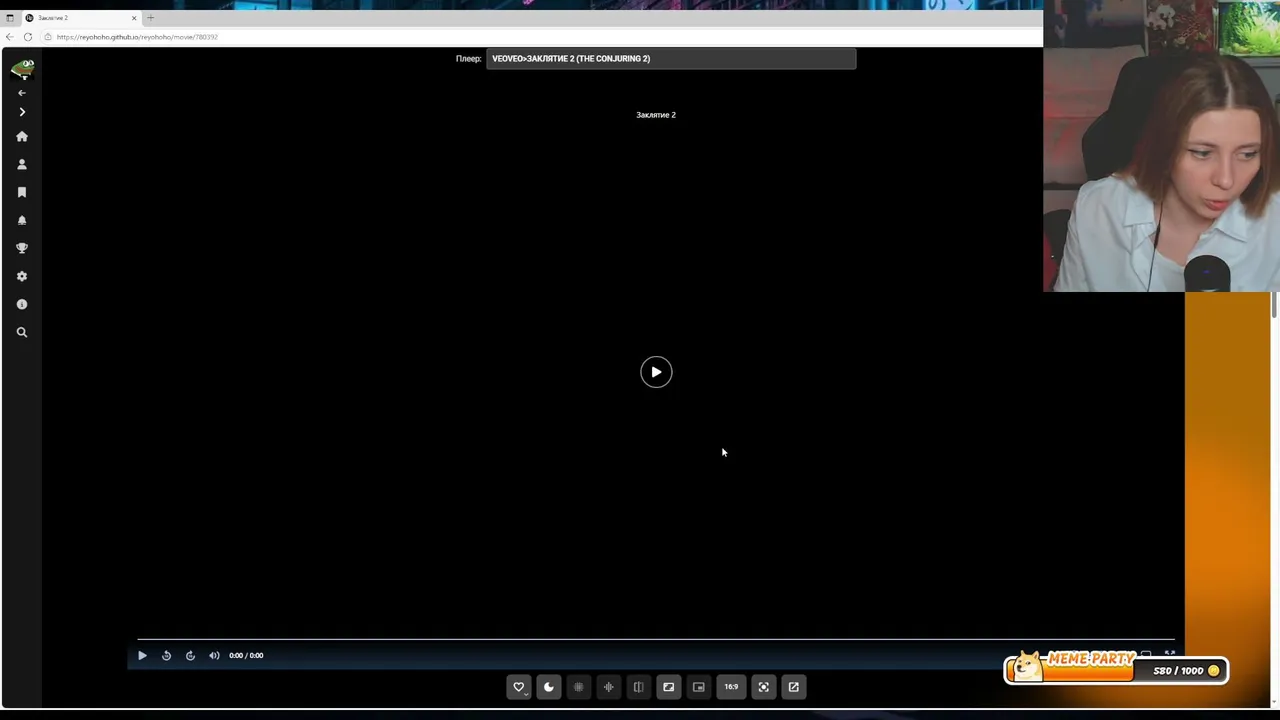
Task: Open the player source dropdown VEOVEO>Заклятие 2
Action: tap(671, 59)
